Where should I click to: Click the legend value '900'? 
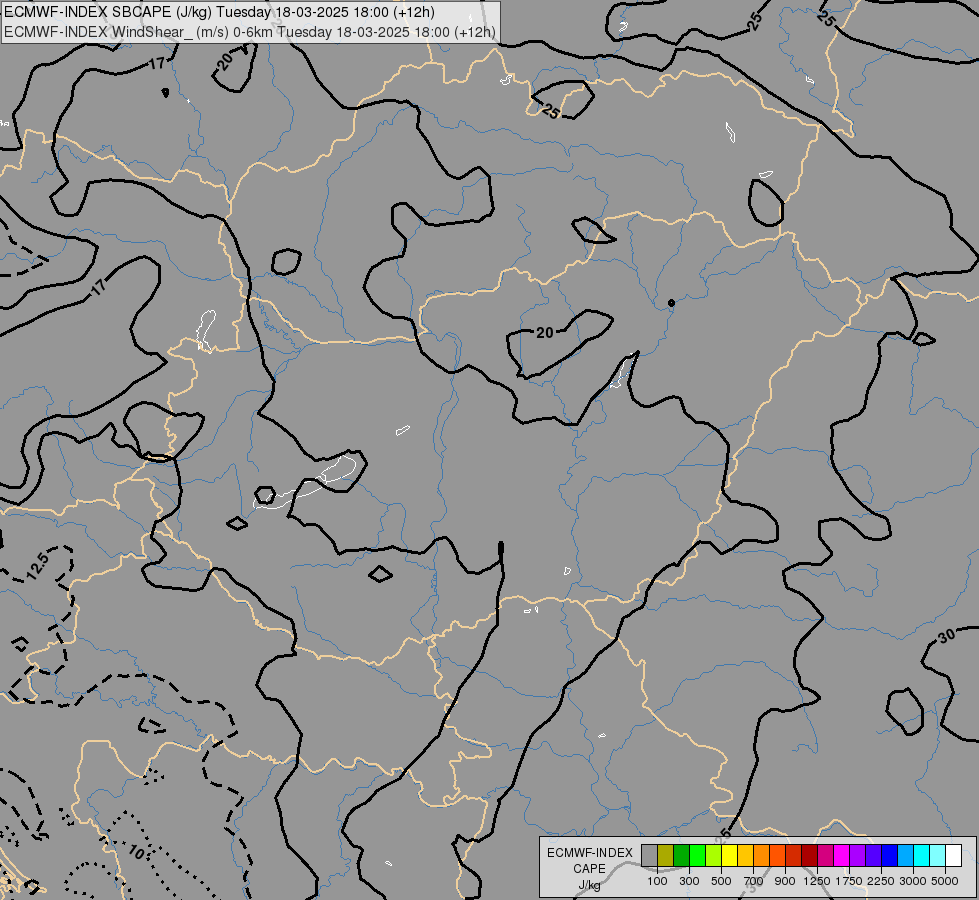785,881
